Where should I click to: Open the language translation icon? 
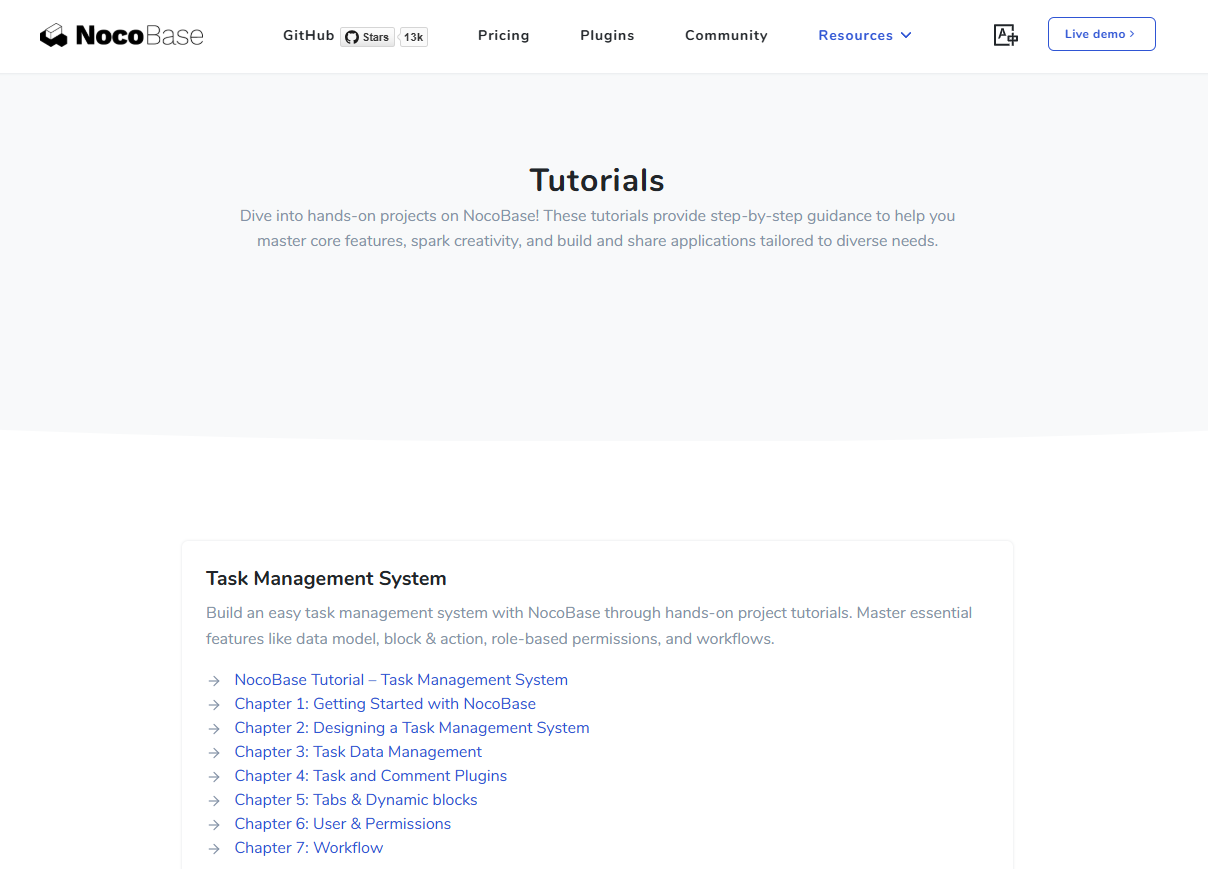pyautogui.click(x=1005, y=36)
